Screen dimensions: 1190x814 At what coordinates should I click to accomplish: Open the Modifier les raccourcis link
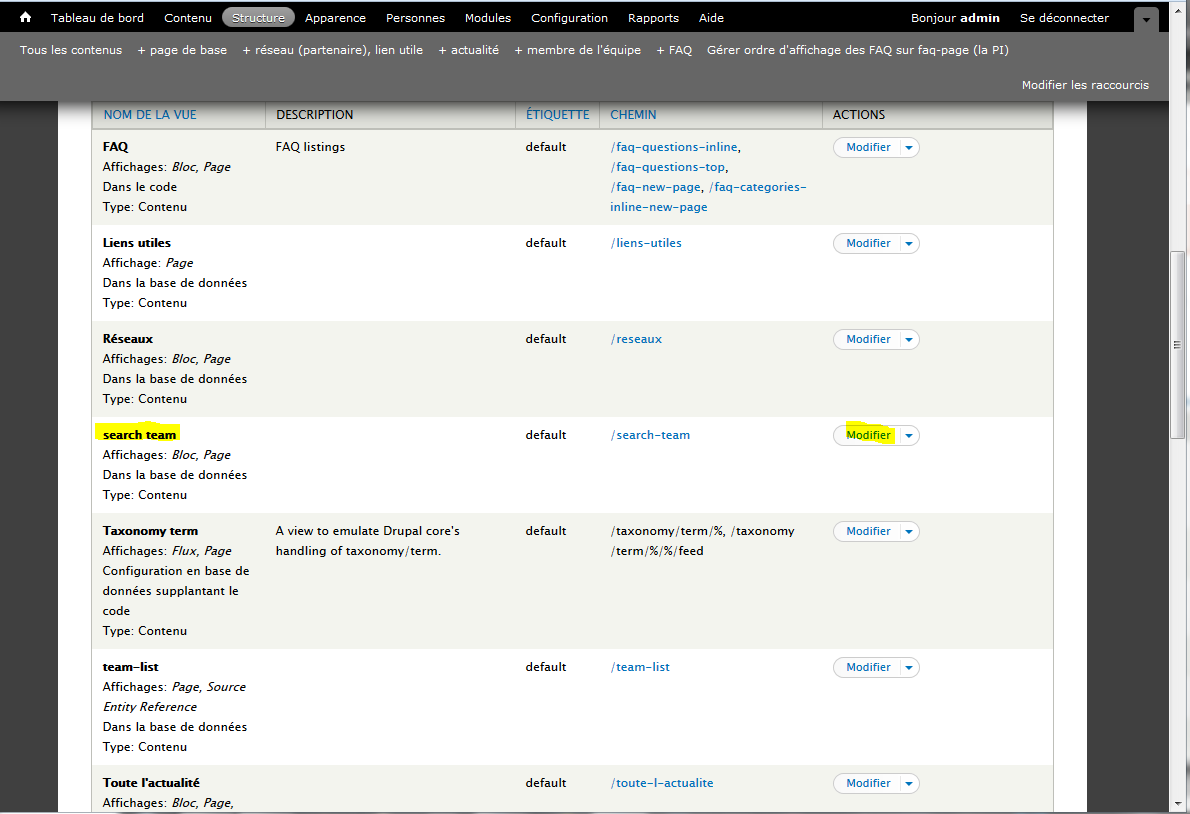pyautogui.click(x=1085, y=85)
